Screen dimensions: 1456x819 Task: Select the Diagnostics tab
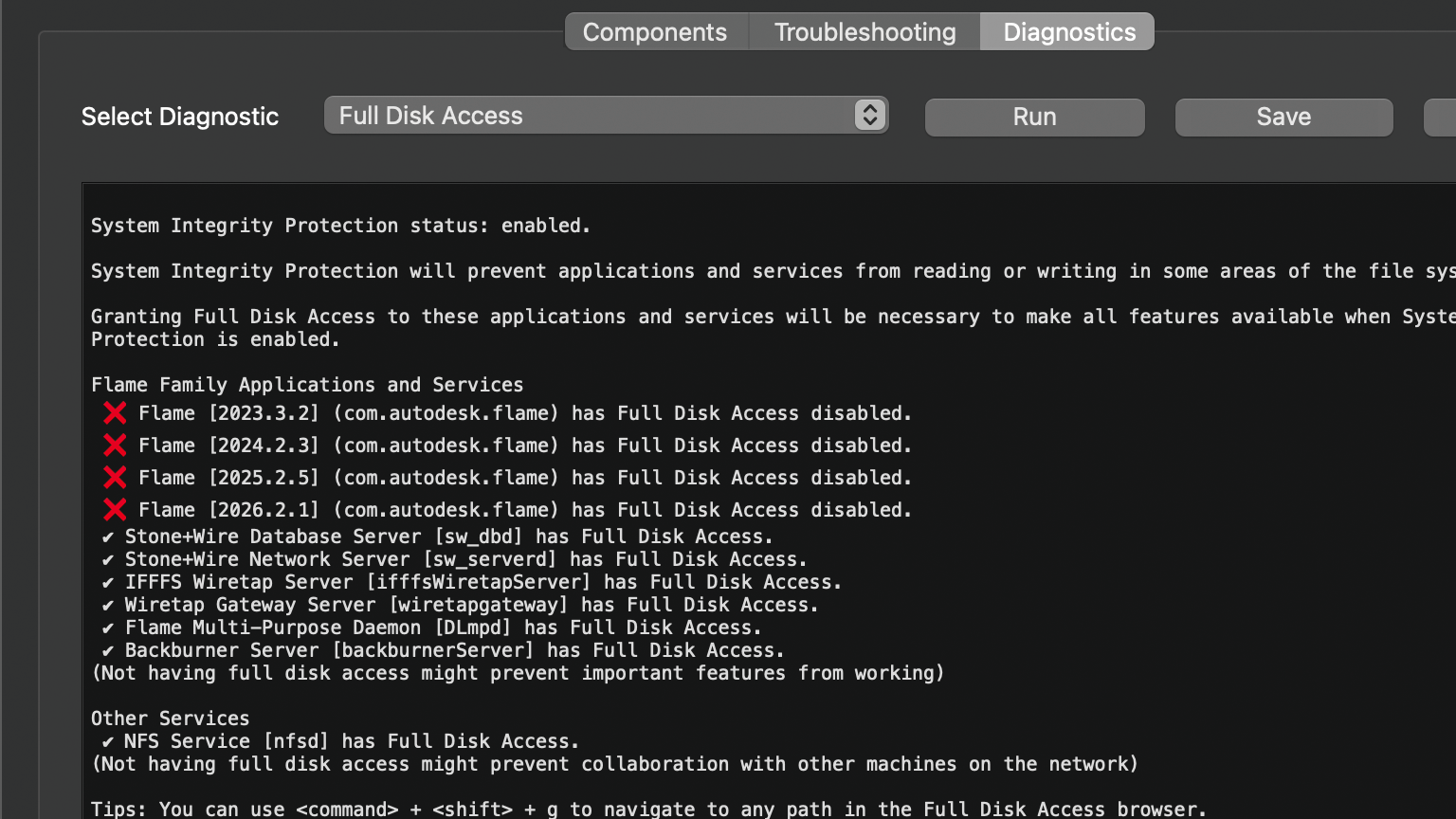[x=1068, y=32]
